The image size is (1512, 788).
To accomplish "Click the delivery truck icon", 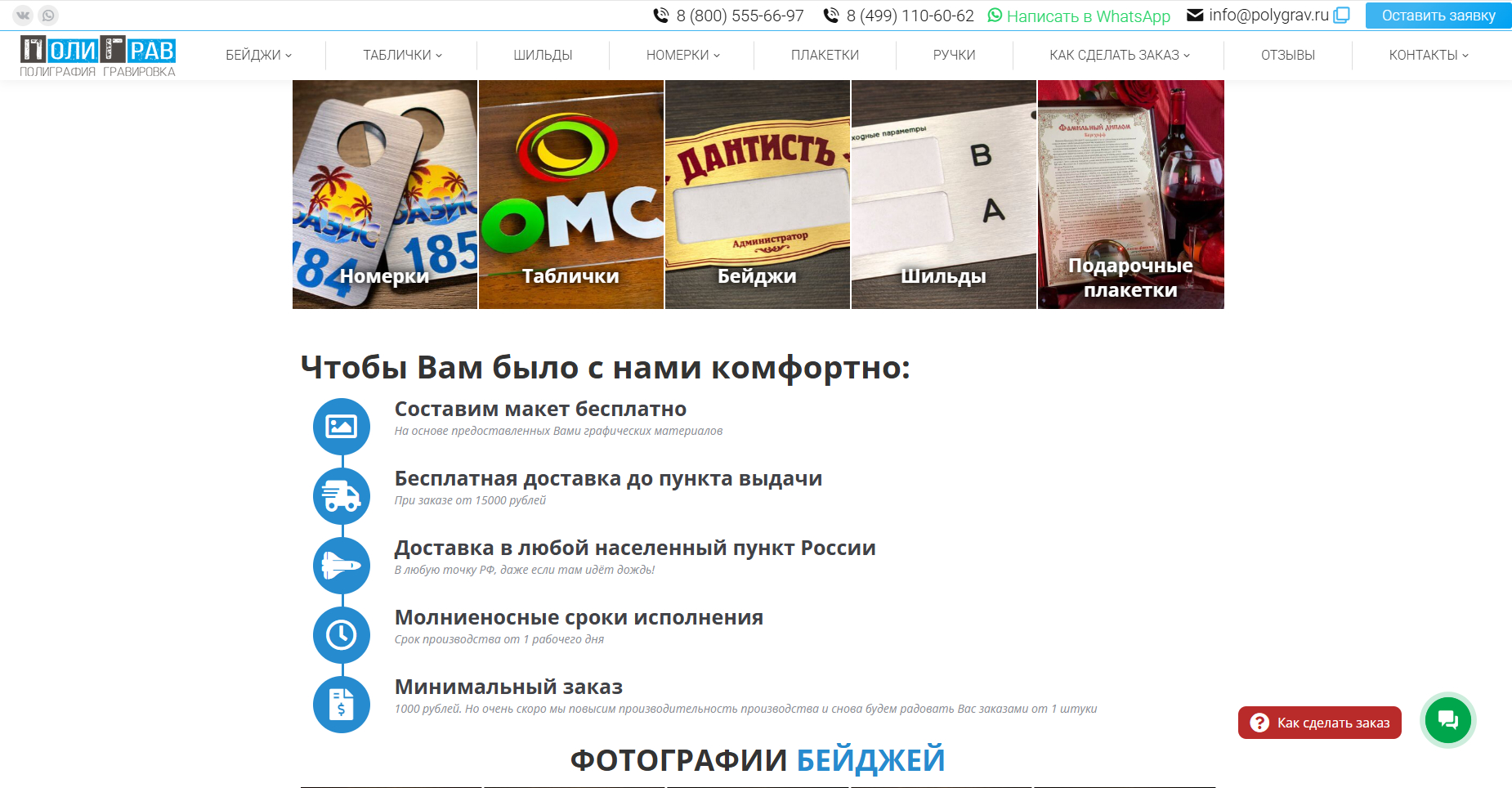I will pos(342,496).
